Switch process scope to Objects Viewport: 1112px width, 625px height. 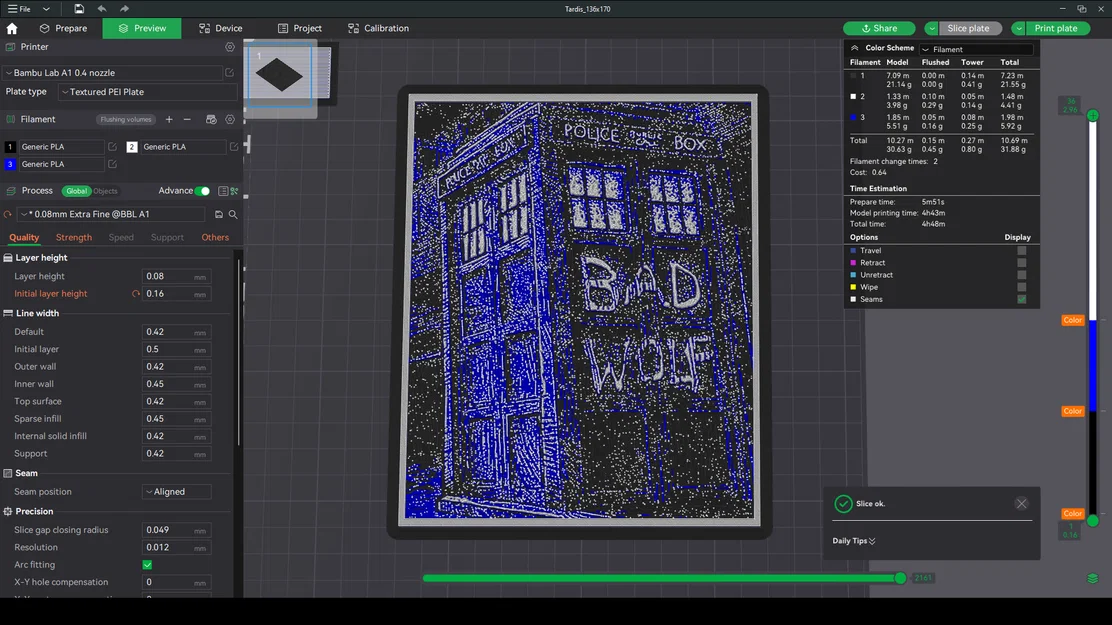coord(105,191)
